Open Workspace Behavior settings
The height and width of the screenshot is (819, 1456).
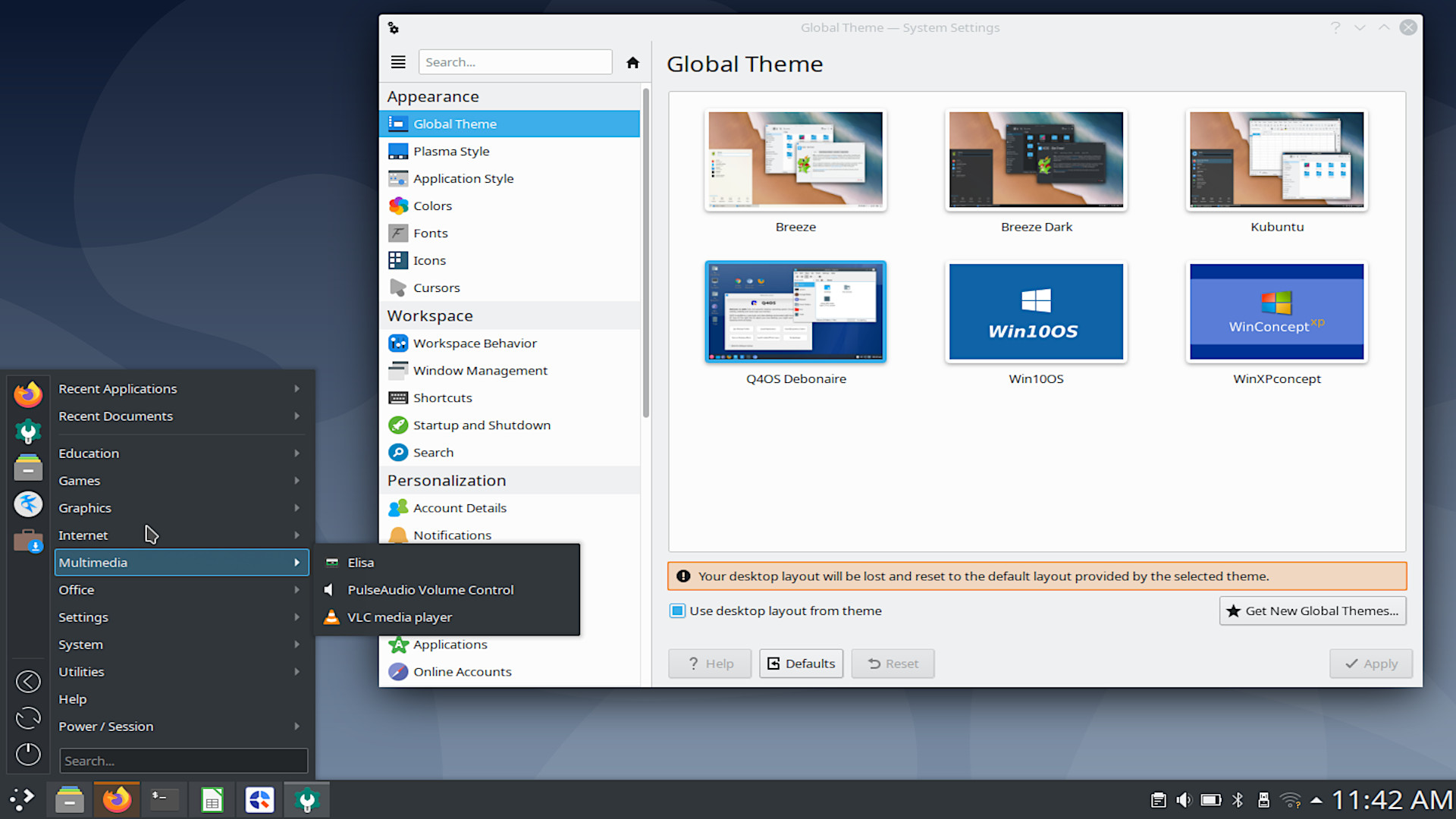[x=474, y=343]
